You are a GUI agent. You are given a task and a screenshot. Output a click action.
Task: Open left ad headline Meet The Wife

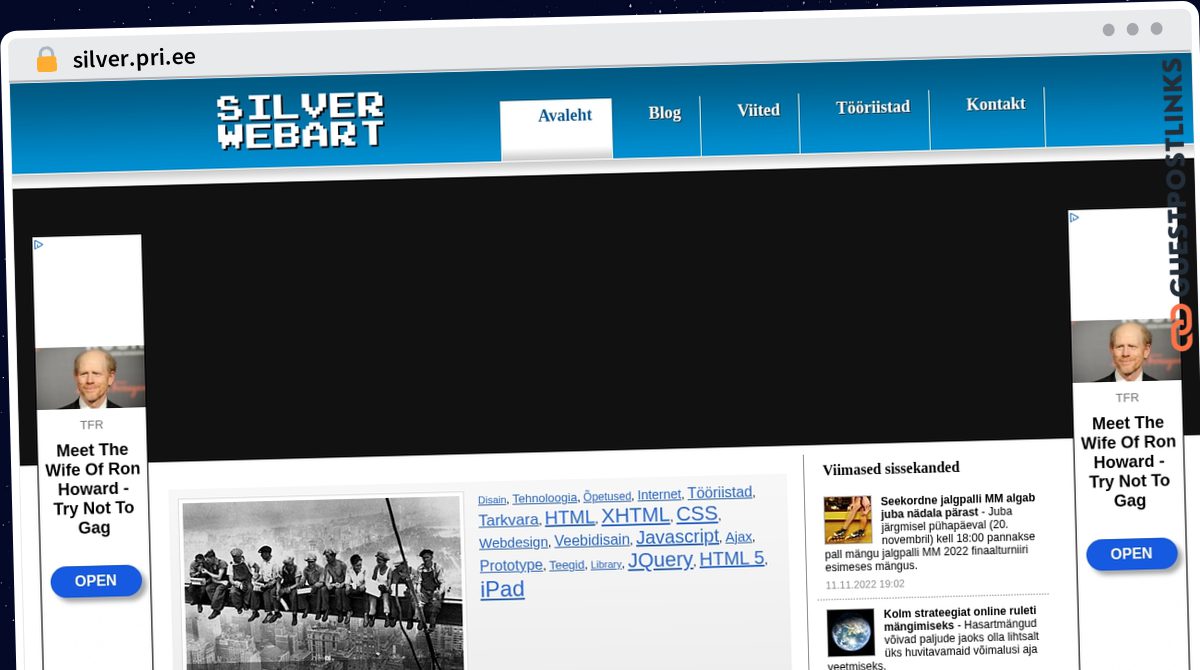pyautogui.click(x=95, y=488)
